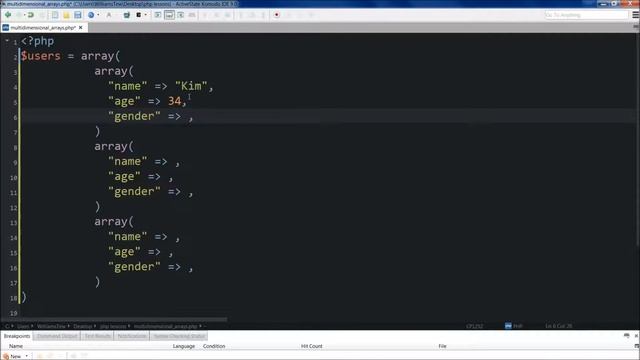Toggle the bottom pane visibility icon

click(x=169, y=15)
